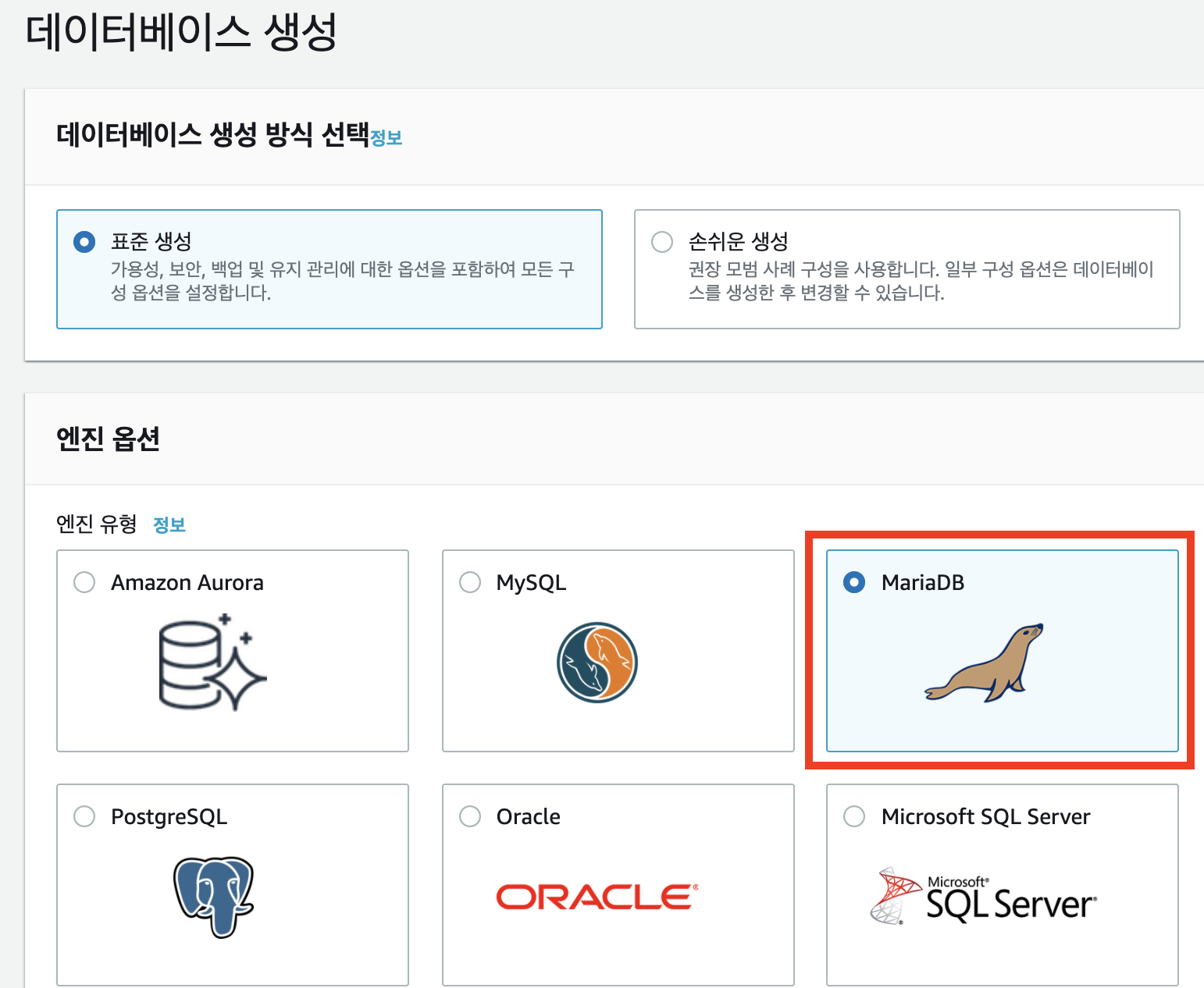The height and width of the screenshot is (988, 1204).
Task: Select the 표준 생성 radio button
Action: pos(84,242)
